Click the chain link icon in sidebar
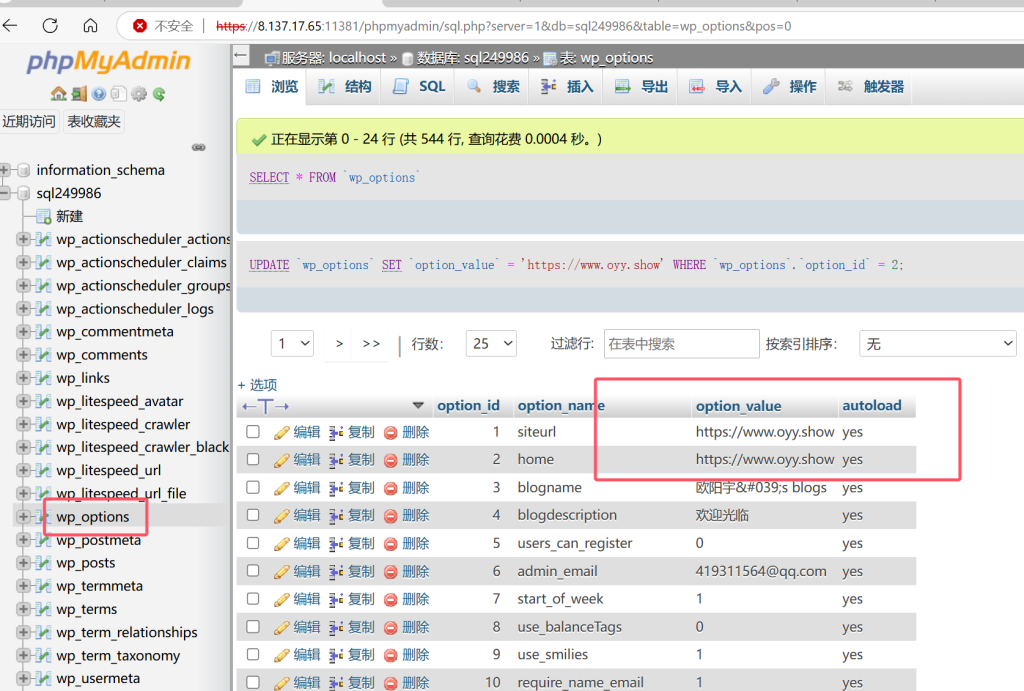Viewport: 1024px width, 691px height. tap(199, 148)
